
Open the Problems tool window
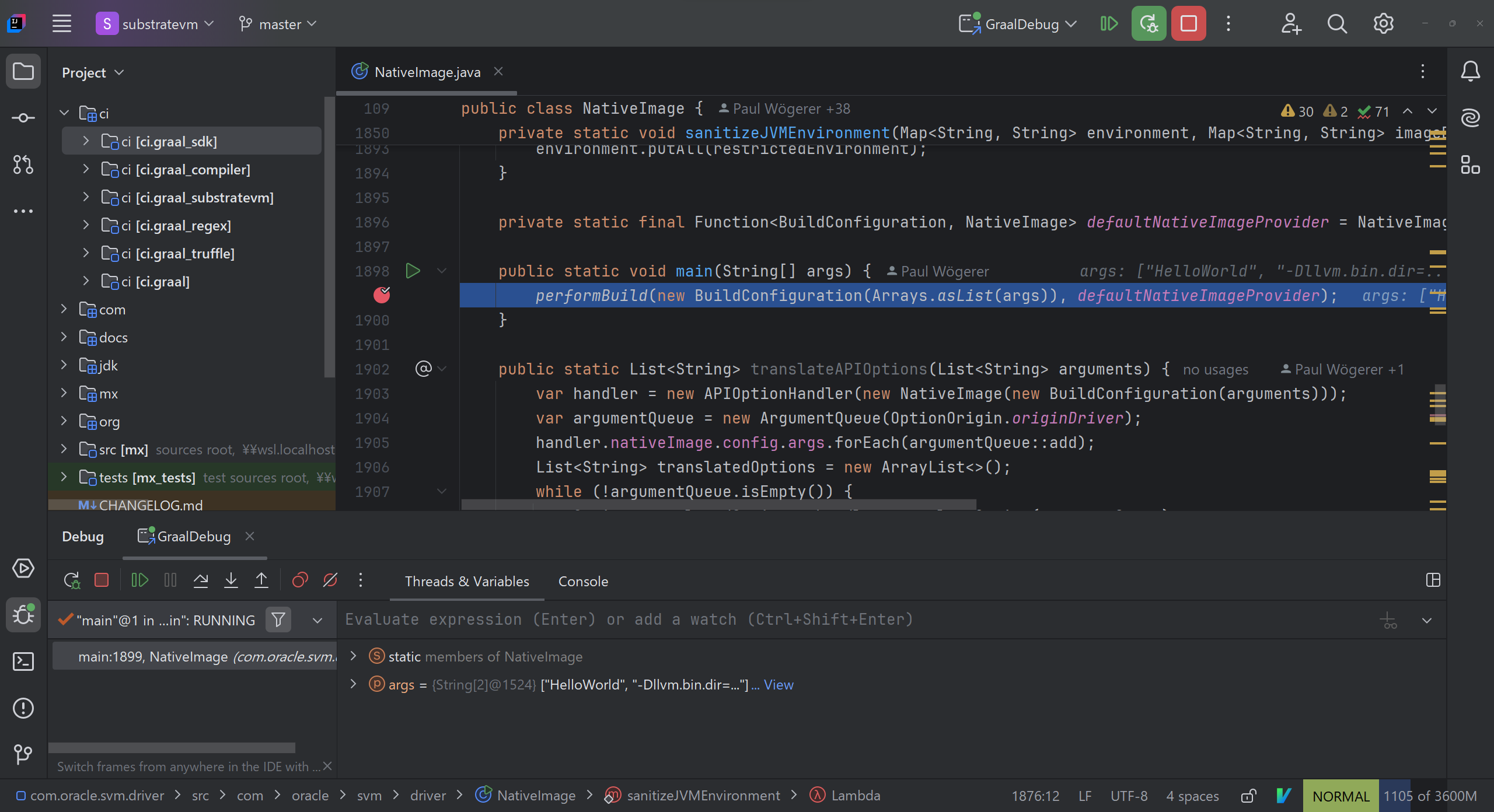[23, 708]
